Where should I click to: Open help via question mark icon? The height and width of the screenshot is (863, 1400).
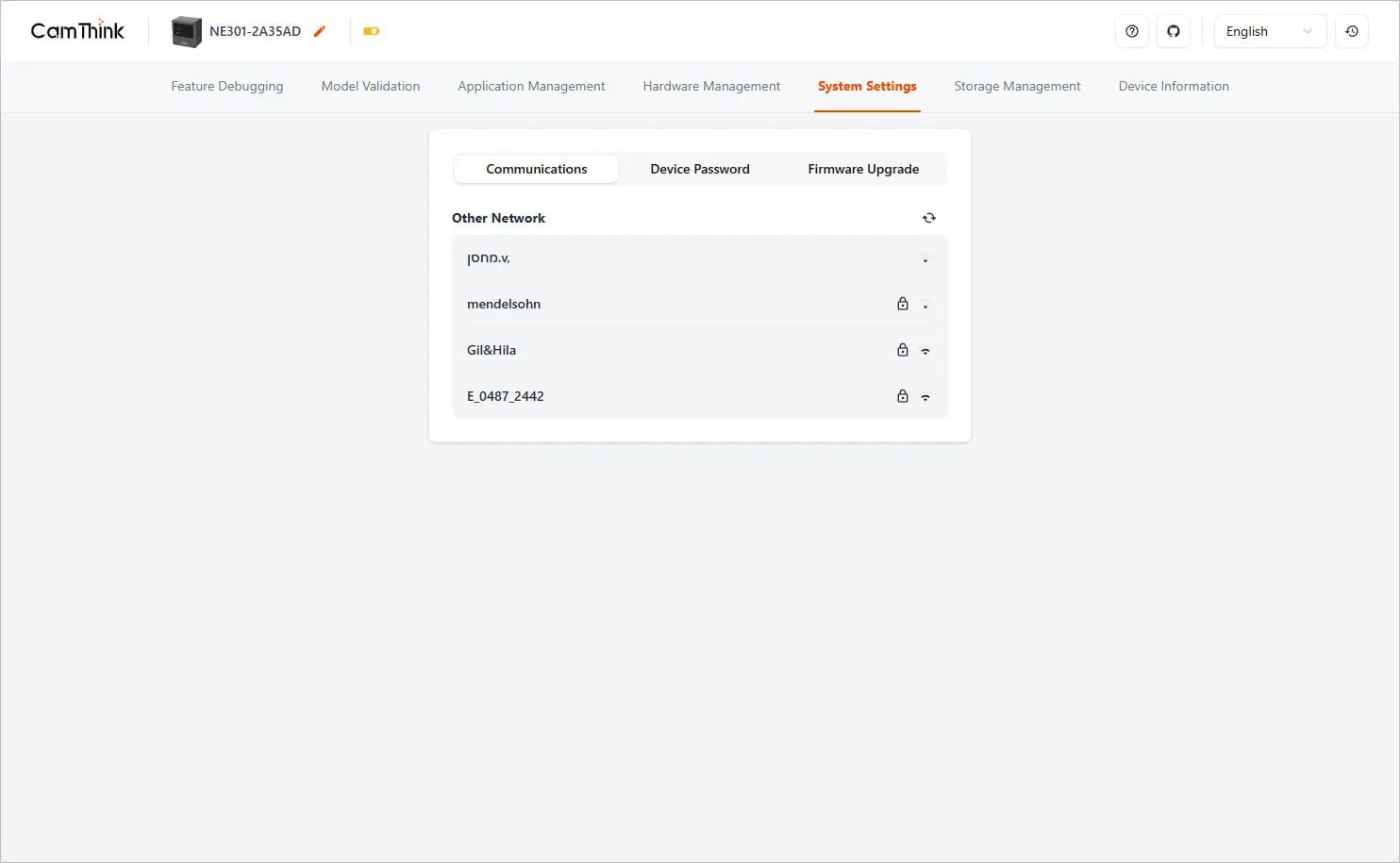tap(1132, 31)
